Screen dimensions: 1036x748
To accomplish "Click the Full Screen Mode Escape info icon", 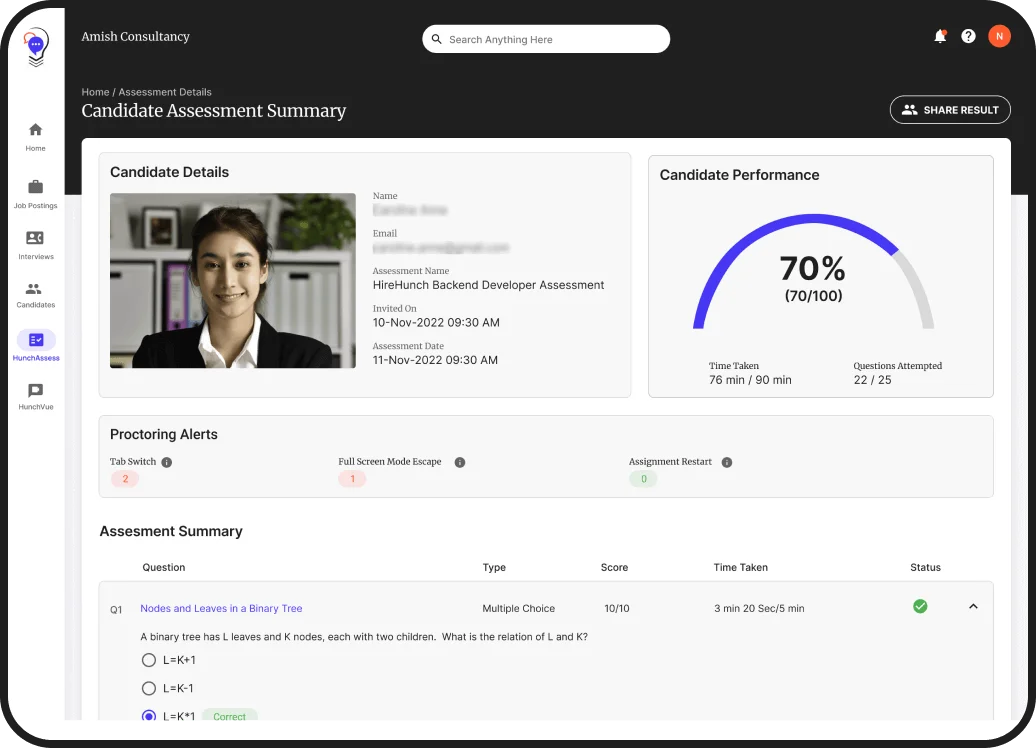I will point(460,462).
